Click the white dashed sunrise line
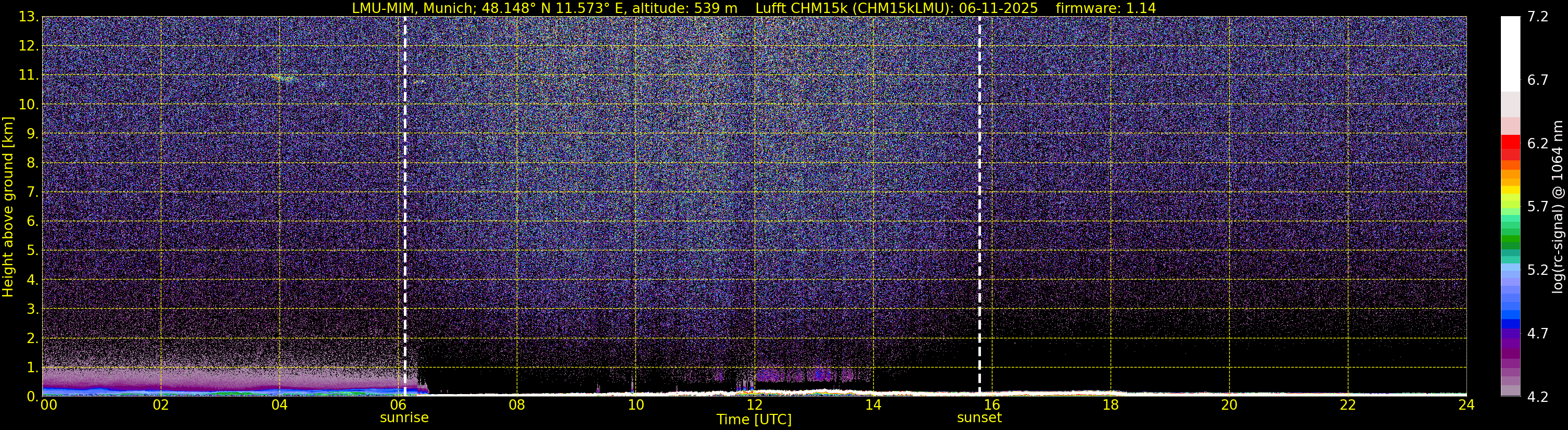1568x430 pixels. 405,206
